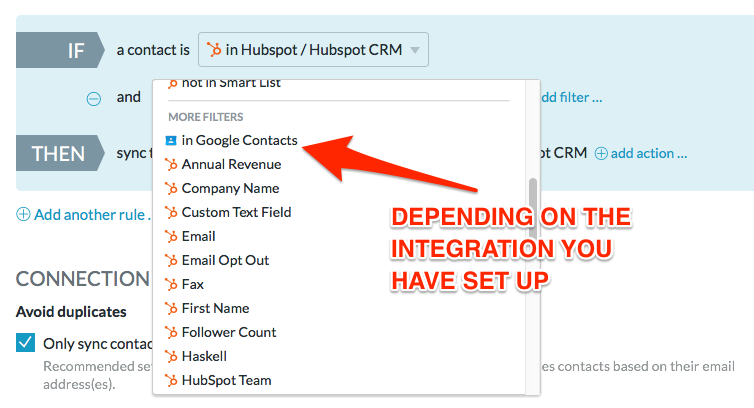Select 'Email' filter option
This screenshot has height=408, width=754.
[199, 237]
